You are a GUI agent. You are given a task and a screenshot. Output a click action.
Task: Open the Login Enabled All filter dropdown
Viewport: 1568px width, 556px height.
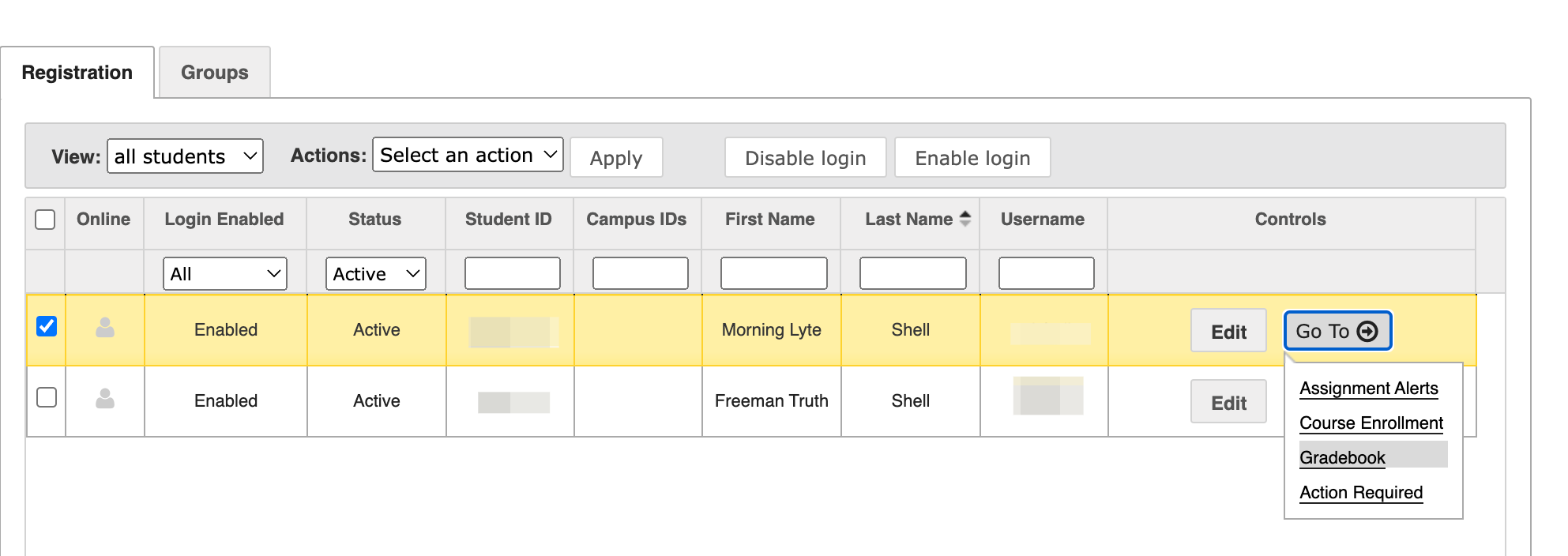225,274
